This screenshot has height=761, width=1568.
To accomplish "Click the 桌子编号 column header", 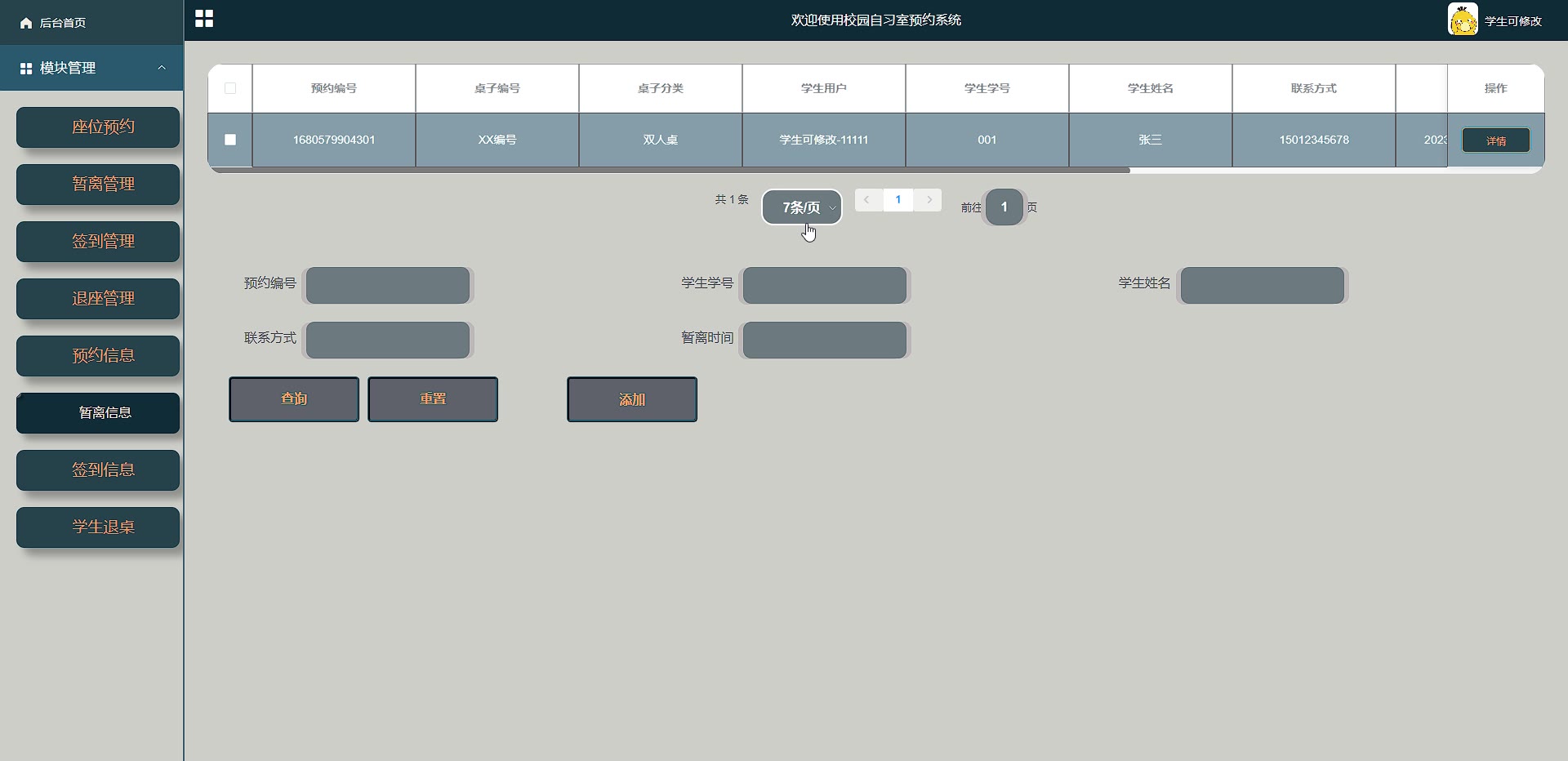I will [x=497, y=88].
